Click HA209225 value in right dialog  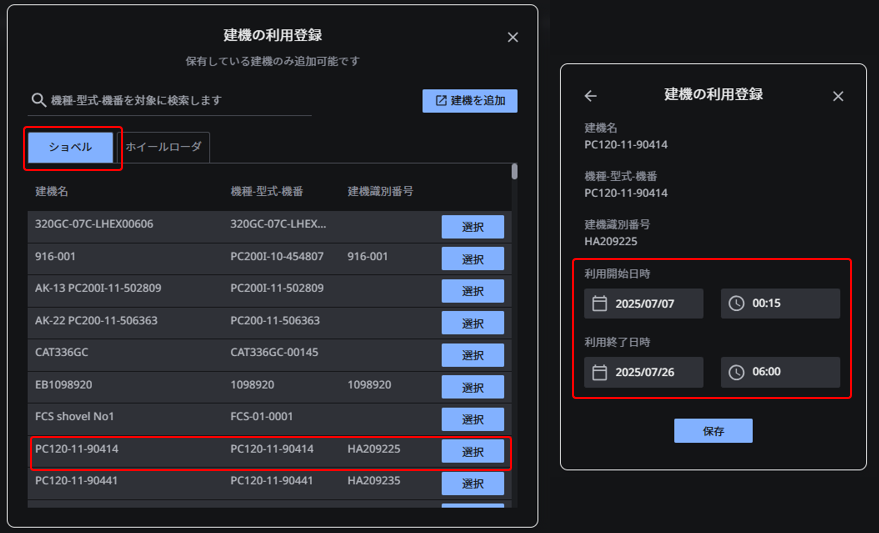coord(610,242)
